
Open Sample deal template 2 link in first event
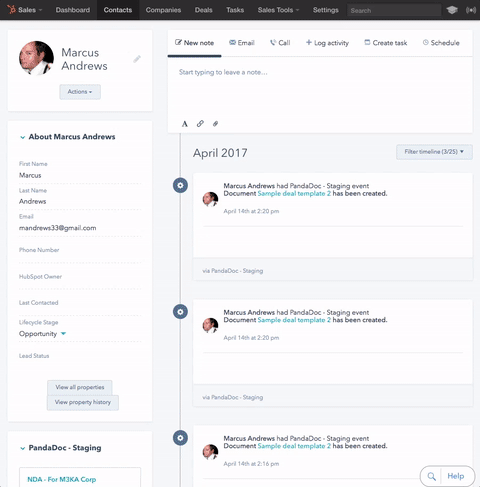pyautogui.click(x=294, y=194)
